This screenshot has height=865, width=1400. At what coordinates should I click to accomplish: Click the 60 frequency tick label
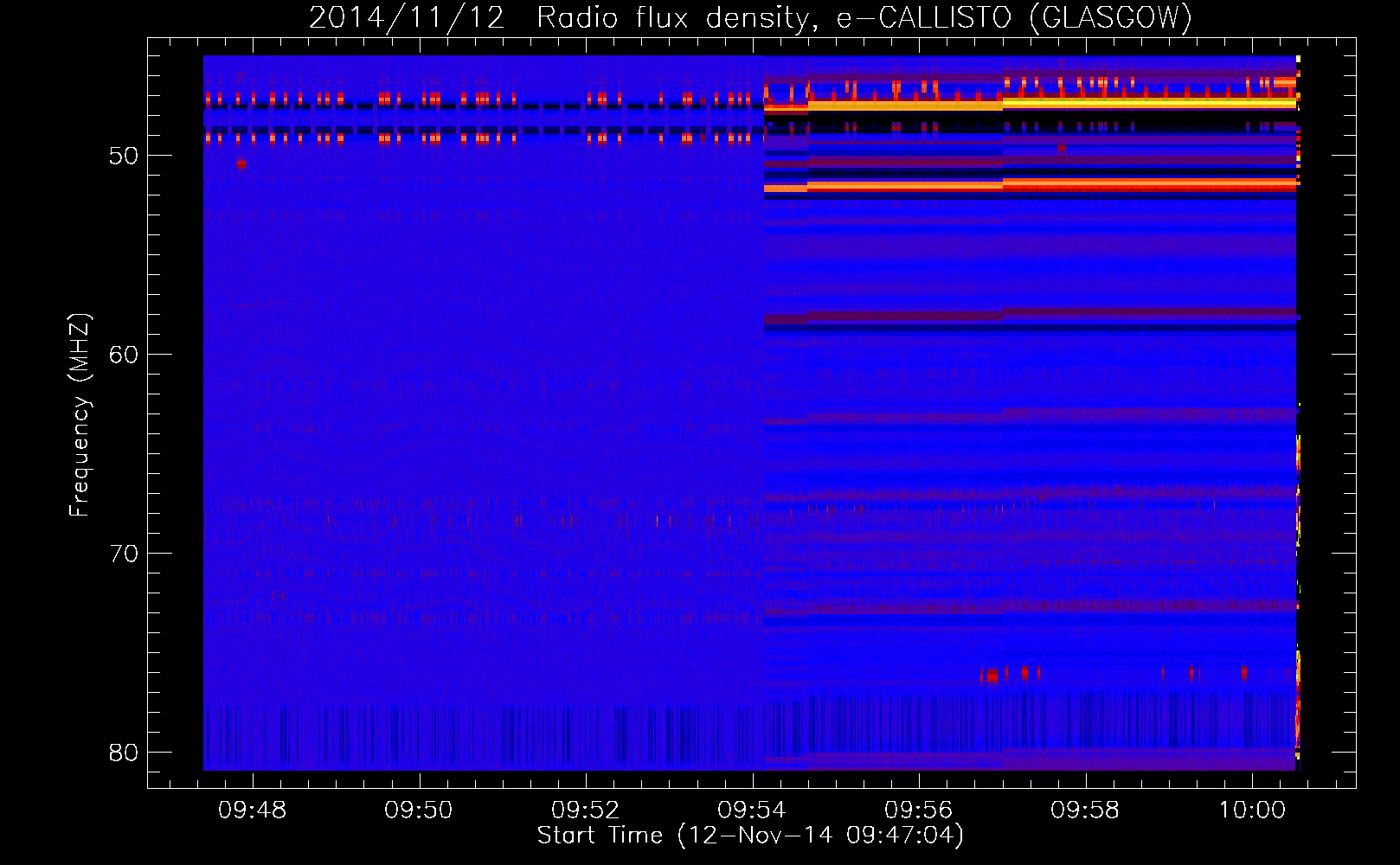click(124, 355)
